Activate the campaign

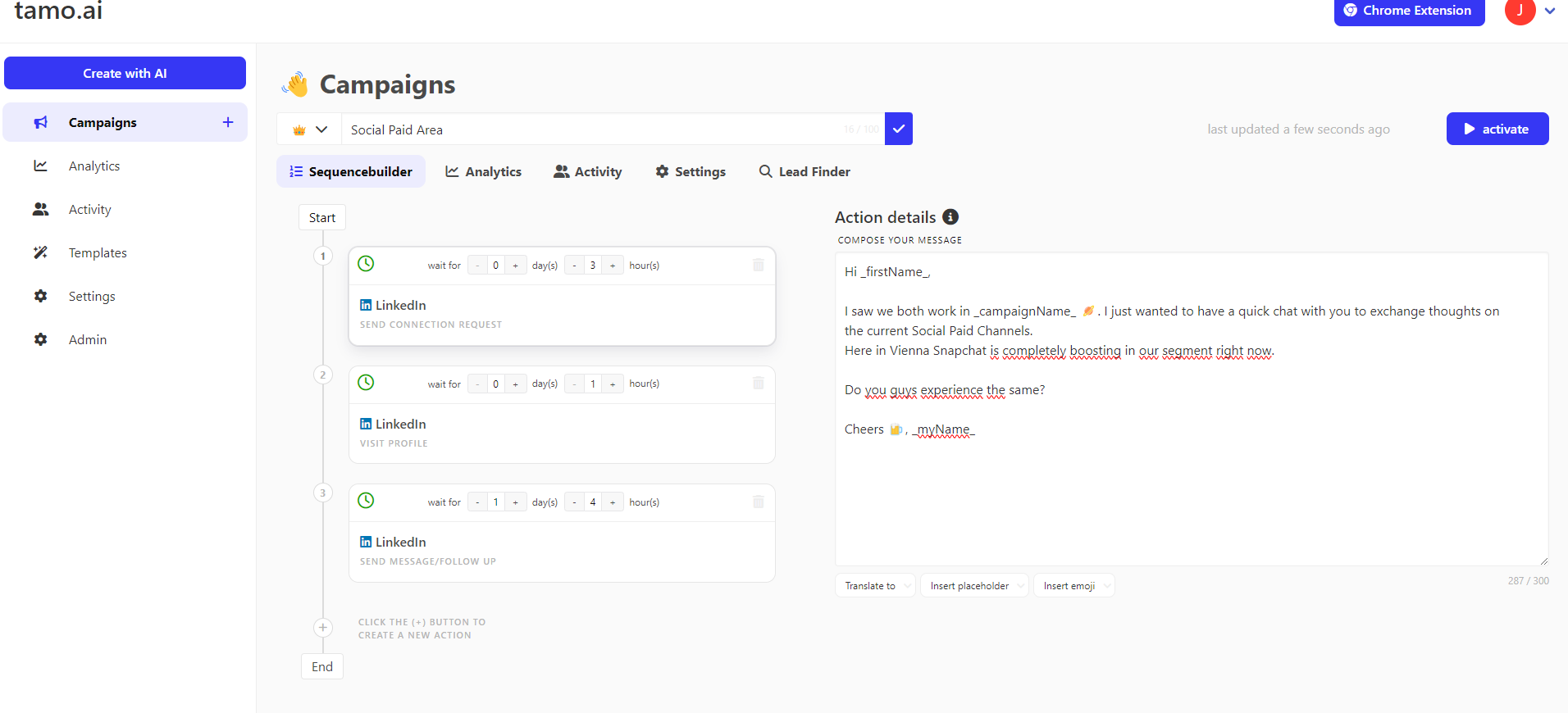pos(1497,129)
